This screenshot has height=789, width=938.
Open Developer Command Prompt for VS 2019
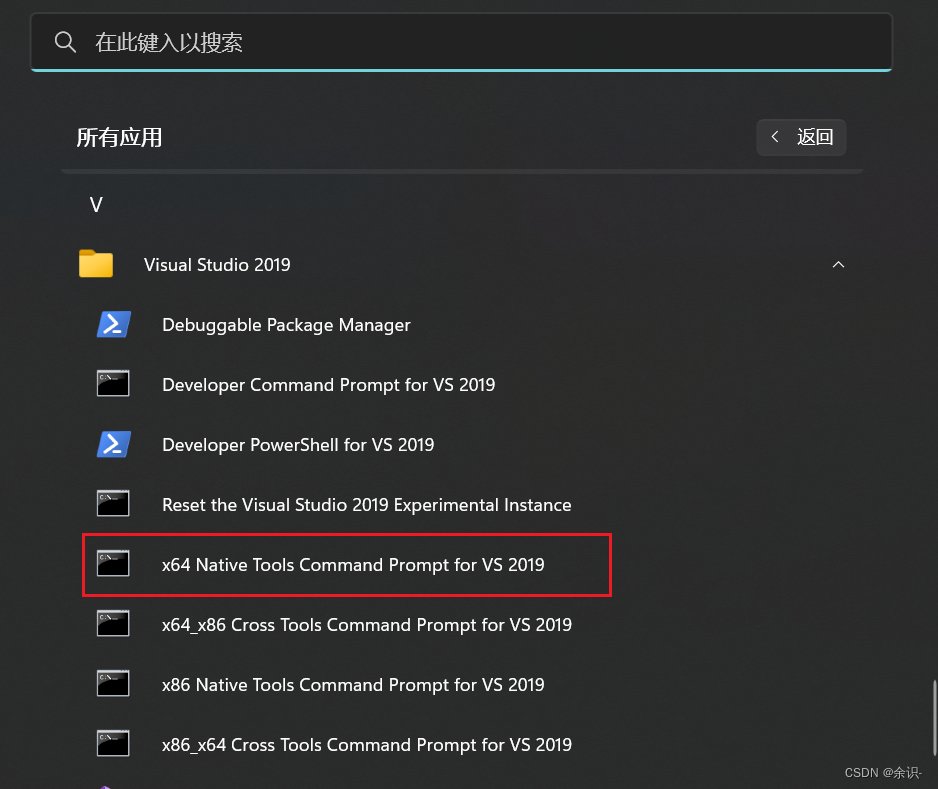tap(328, 385)
